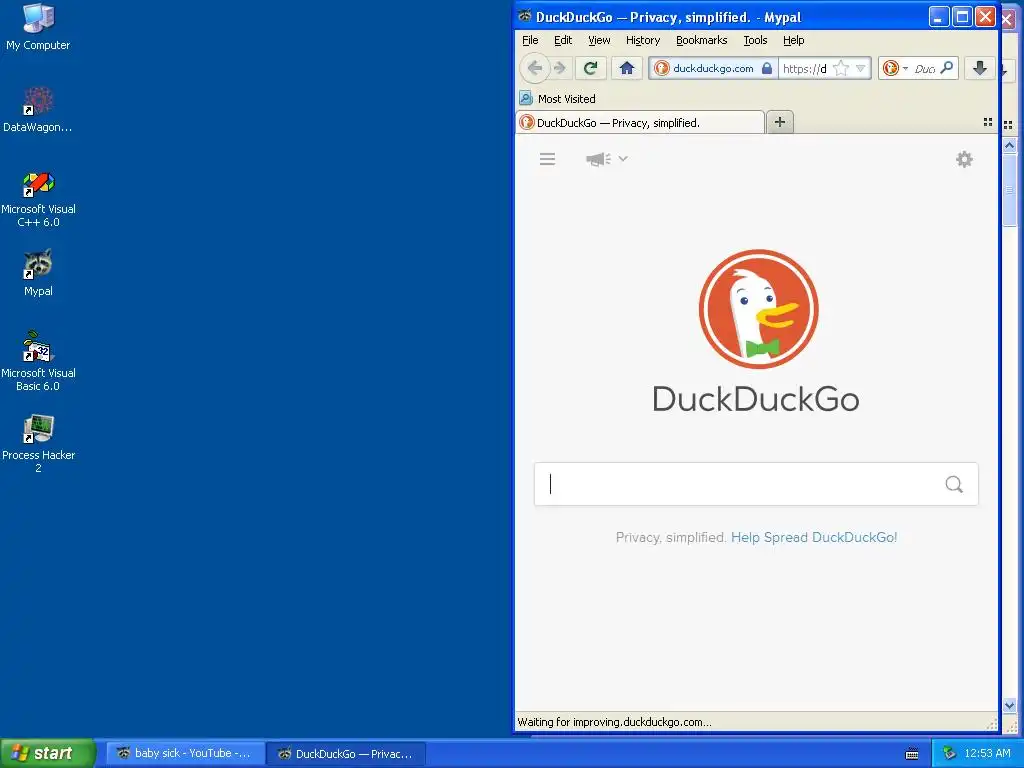Click the search bar magnifier icon
Screen dimensions: 1024x768
[946, 68]
